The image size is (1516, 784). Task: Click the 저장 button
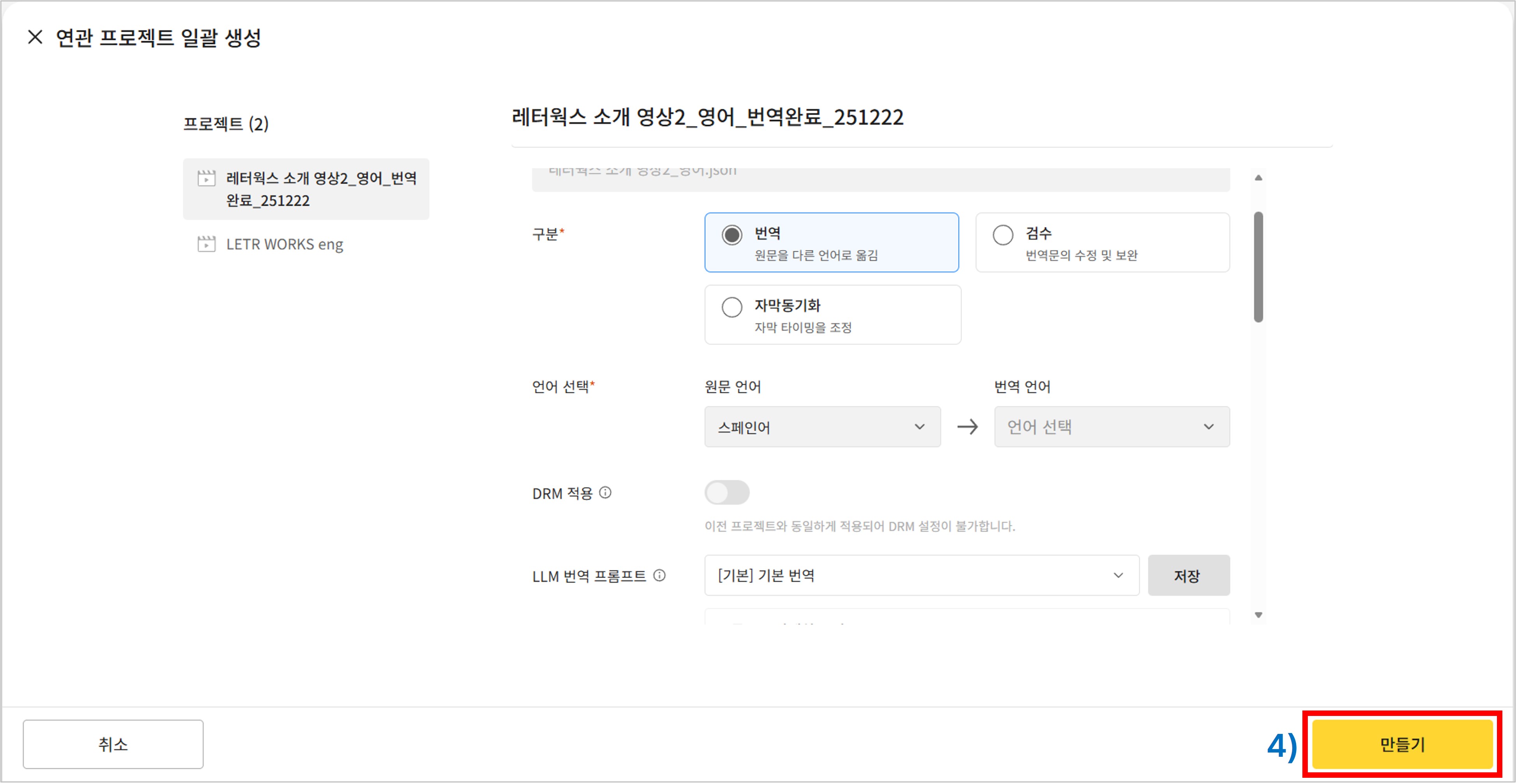tap(1188, 575)
